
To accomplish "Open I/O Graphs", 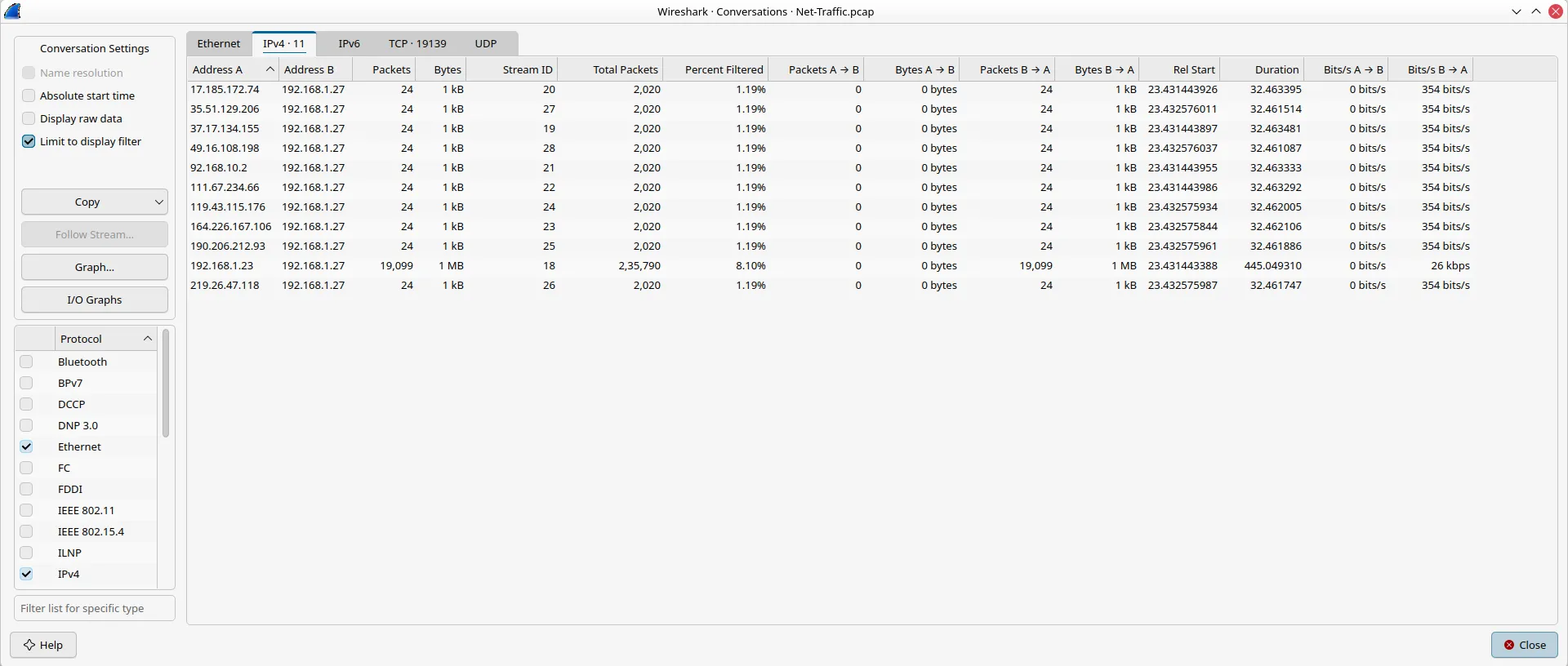I will [95, 300].
